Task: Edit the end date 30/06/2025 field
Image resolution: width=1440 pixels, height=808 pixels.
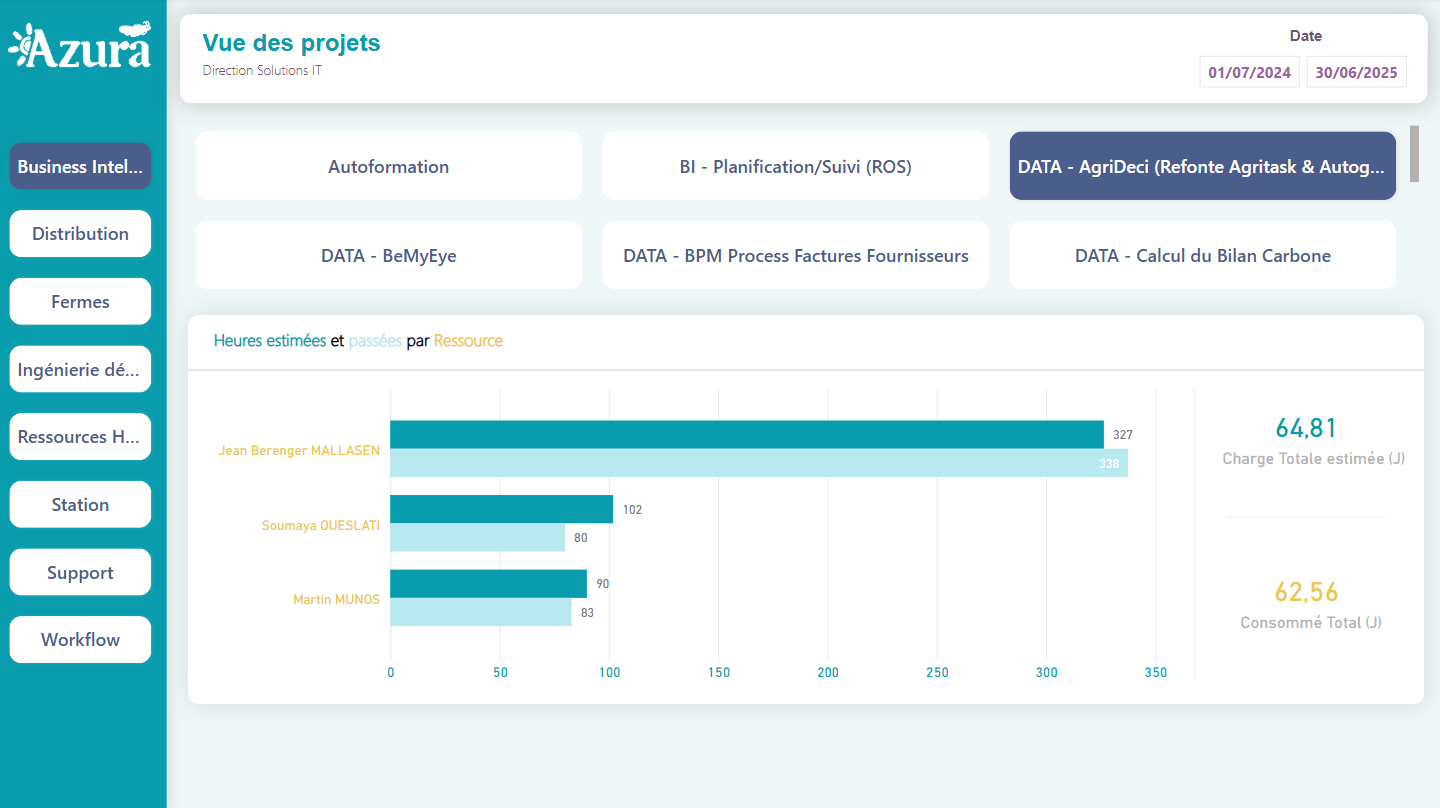Action: coord(1356,73)
